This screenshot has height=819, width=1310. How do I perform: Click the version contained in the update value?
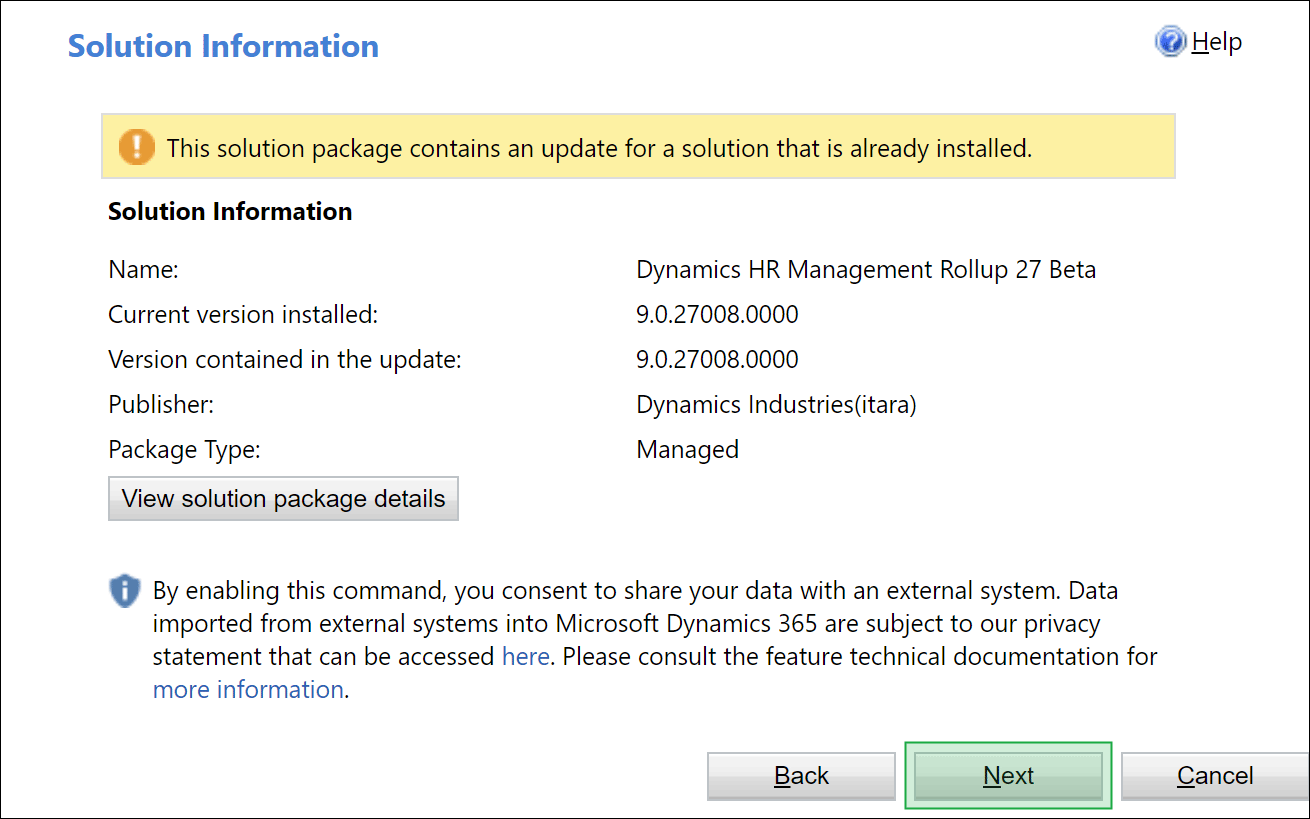pyautogui.click(x=717, y=360)
